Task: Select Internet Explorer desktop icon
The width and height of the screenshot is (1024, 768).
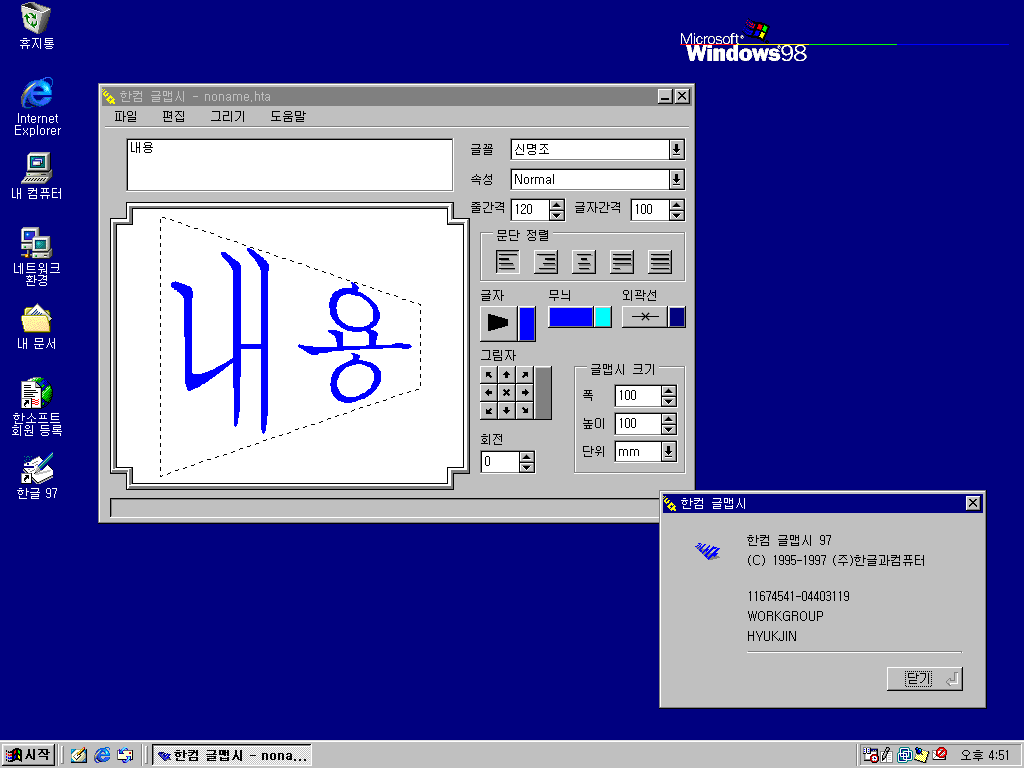Action: (37, 106)
